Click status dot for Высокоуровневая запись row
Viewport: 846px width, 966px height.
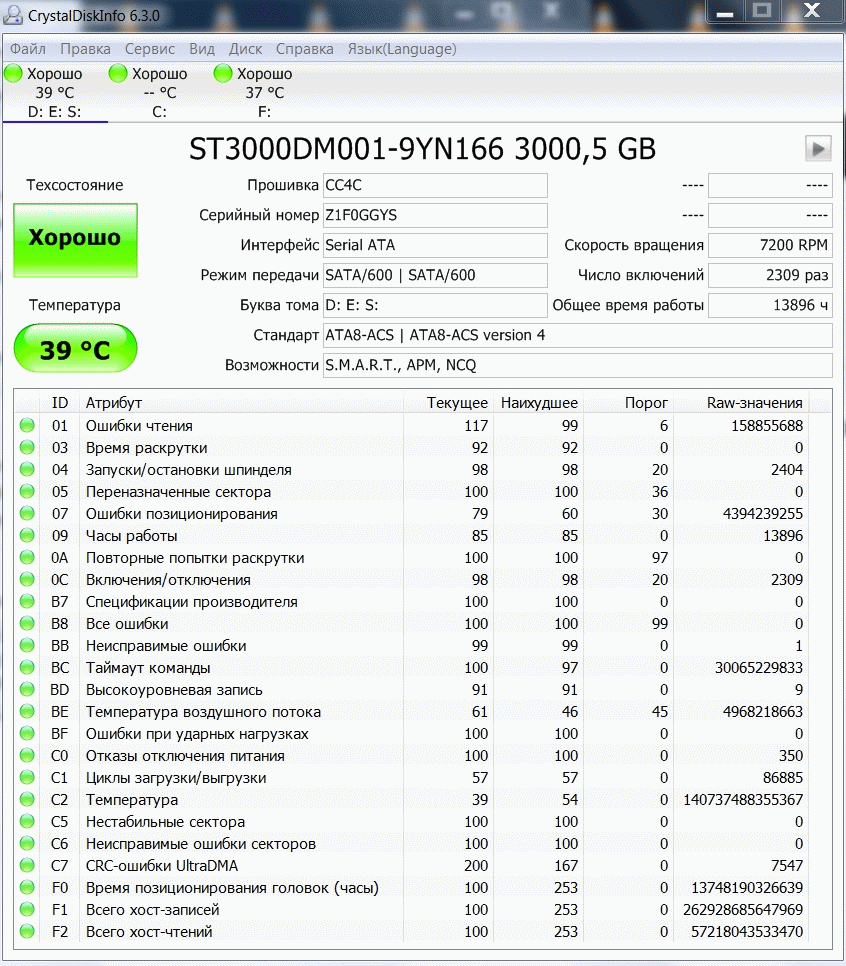[27, 689]
